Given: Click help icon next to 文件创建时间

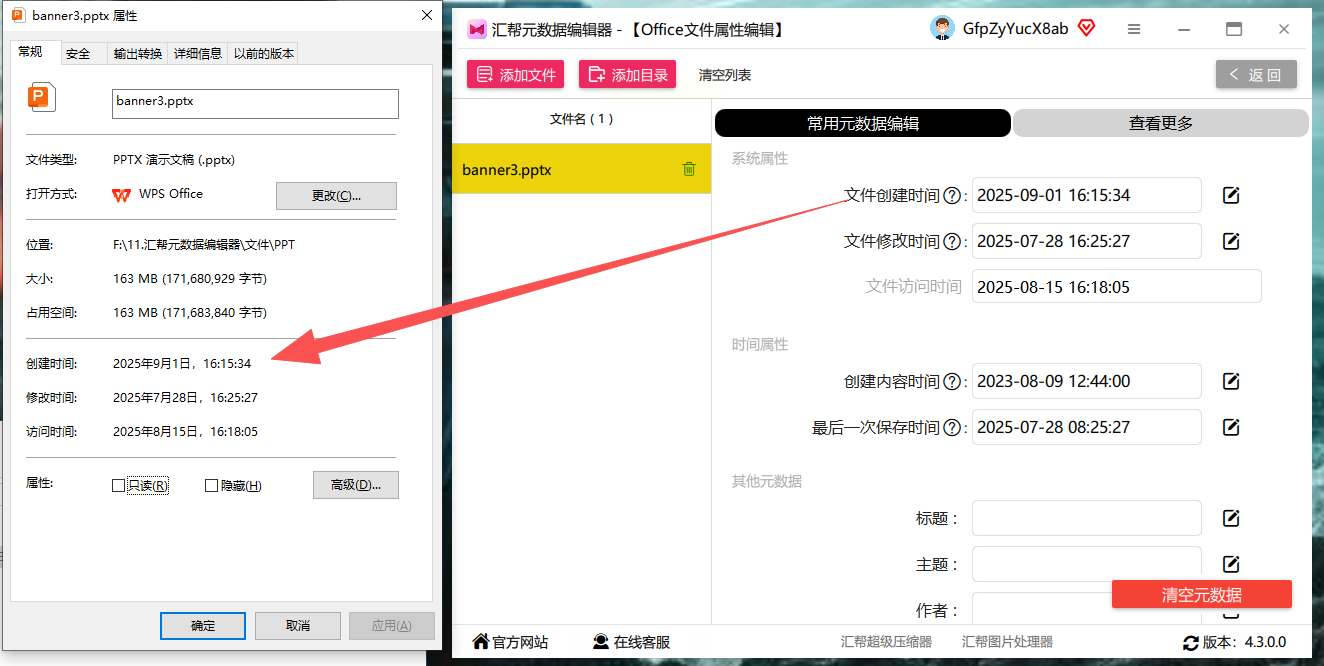Looking at the screenshot, I should [952, 196].
